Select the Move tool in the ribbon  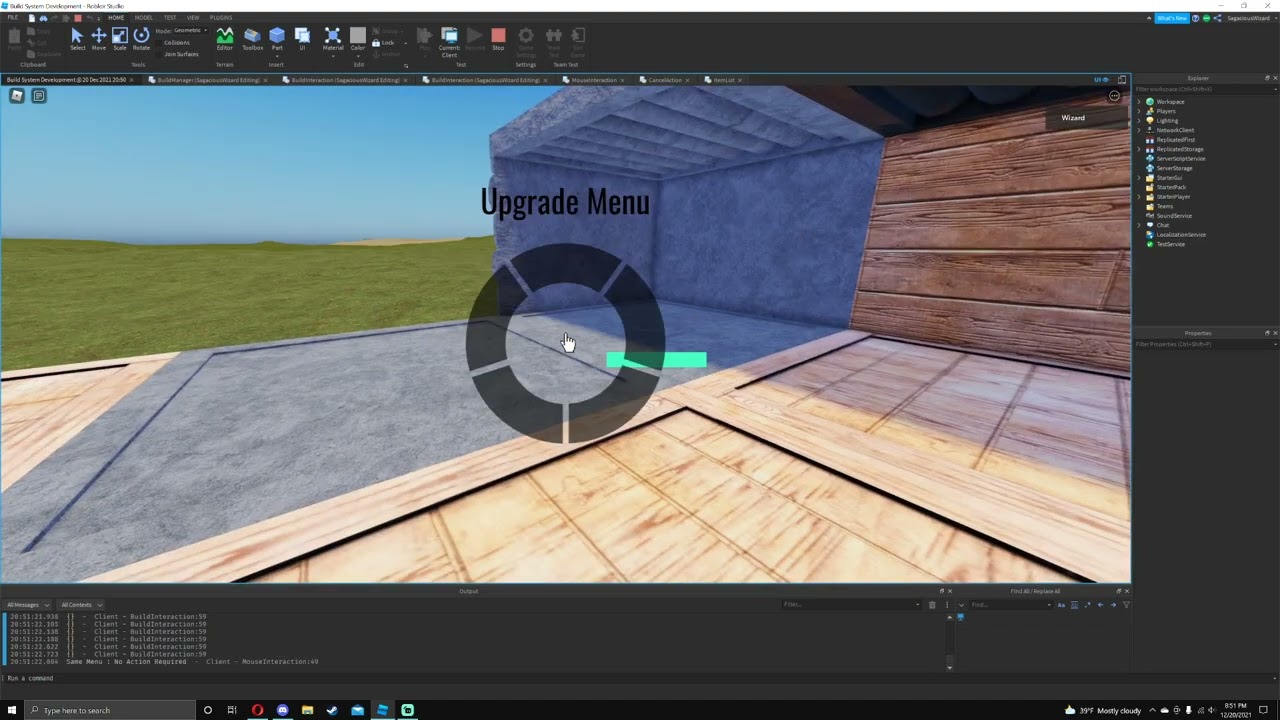pos(98,37)
